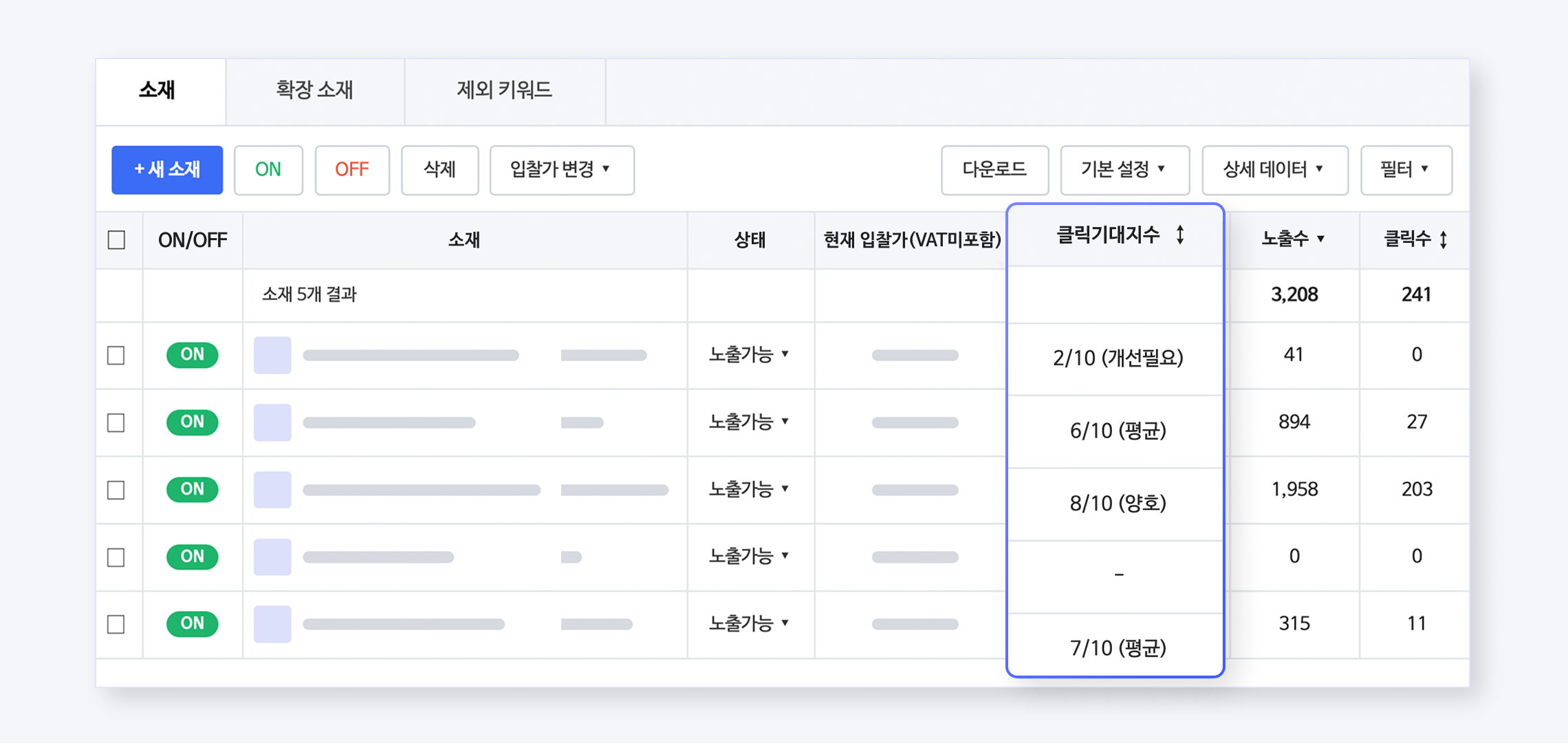Click the green ON bulk button
Image resolution: width=1568 pixels, height=743 pixels.
(x=268, y=170)
